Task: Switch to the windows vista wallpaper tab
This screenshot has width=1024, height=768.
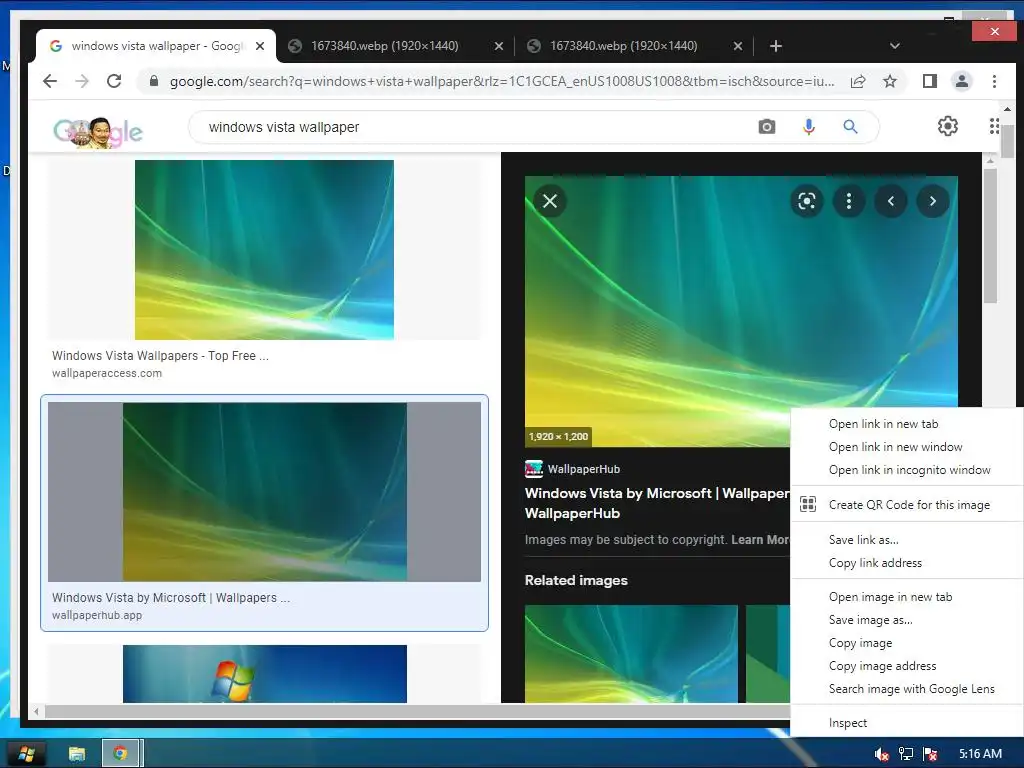Action: [156, 46]
